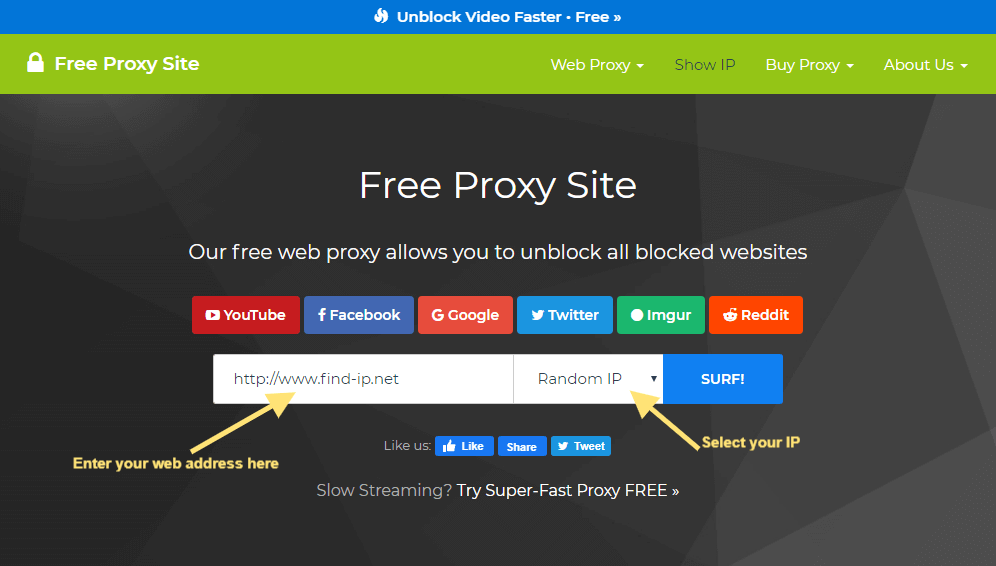Viewport: 996px width, 566px height.
Task: Open the Random IP selector
Action: point(588,379)
